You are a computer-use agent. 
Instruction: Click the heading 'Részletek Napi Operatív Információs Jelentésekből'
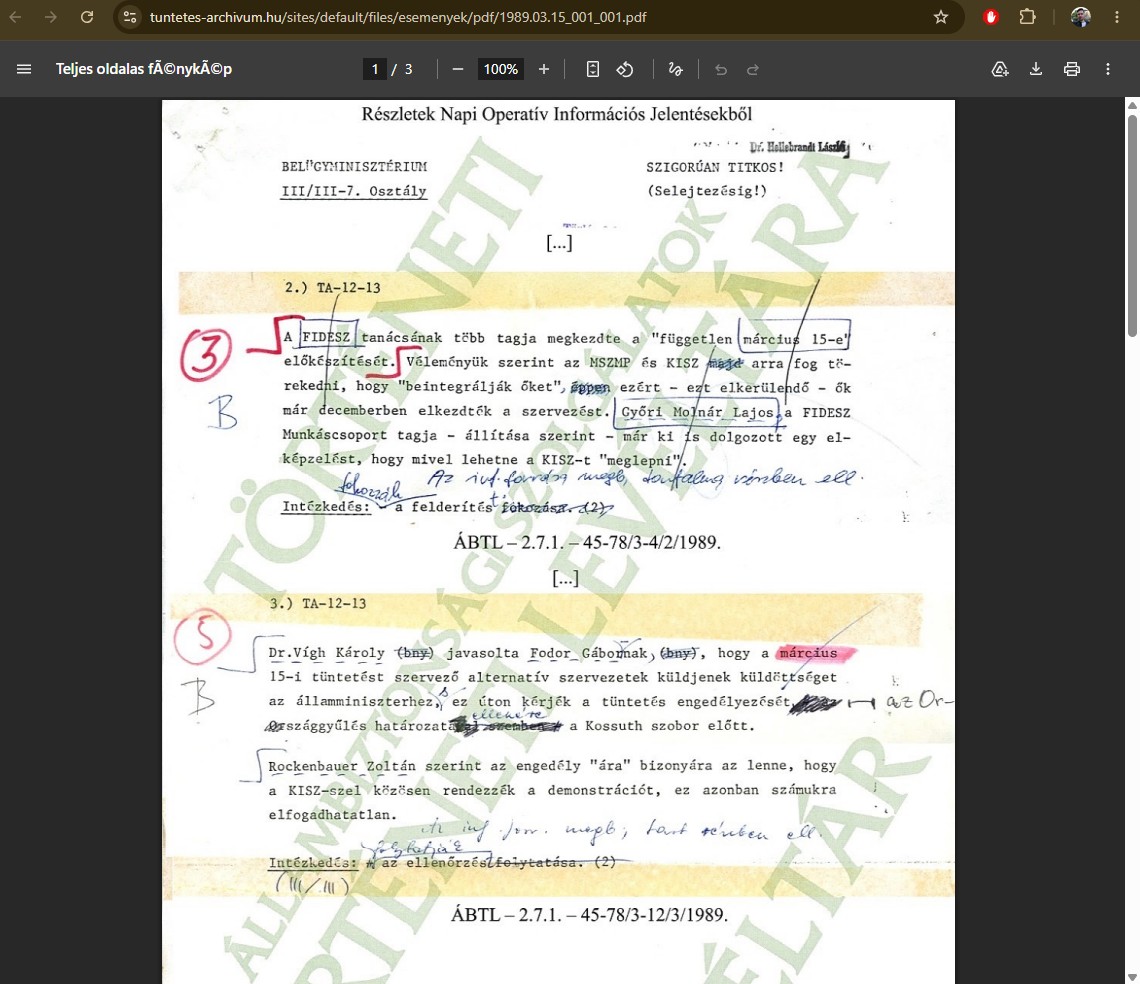coord(557,114)
